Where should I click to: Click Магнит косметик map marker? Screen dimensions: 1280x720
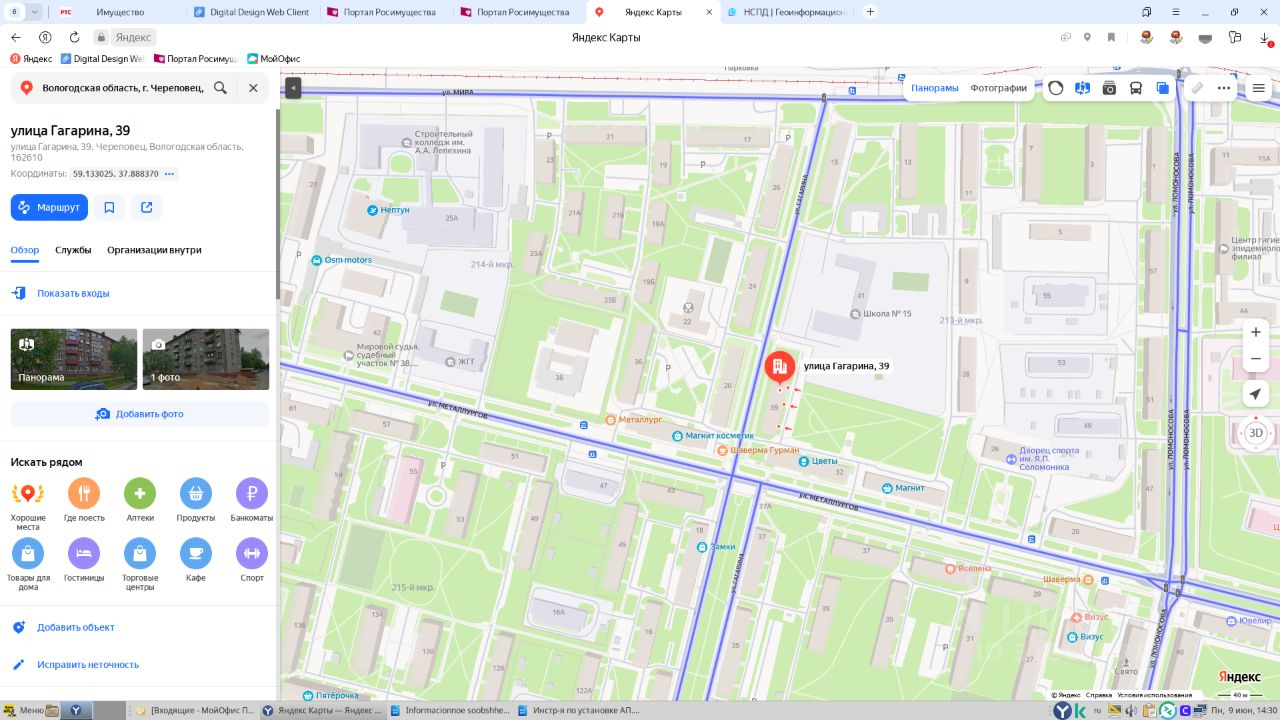coord(713,436)
